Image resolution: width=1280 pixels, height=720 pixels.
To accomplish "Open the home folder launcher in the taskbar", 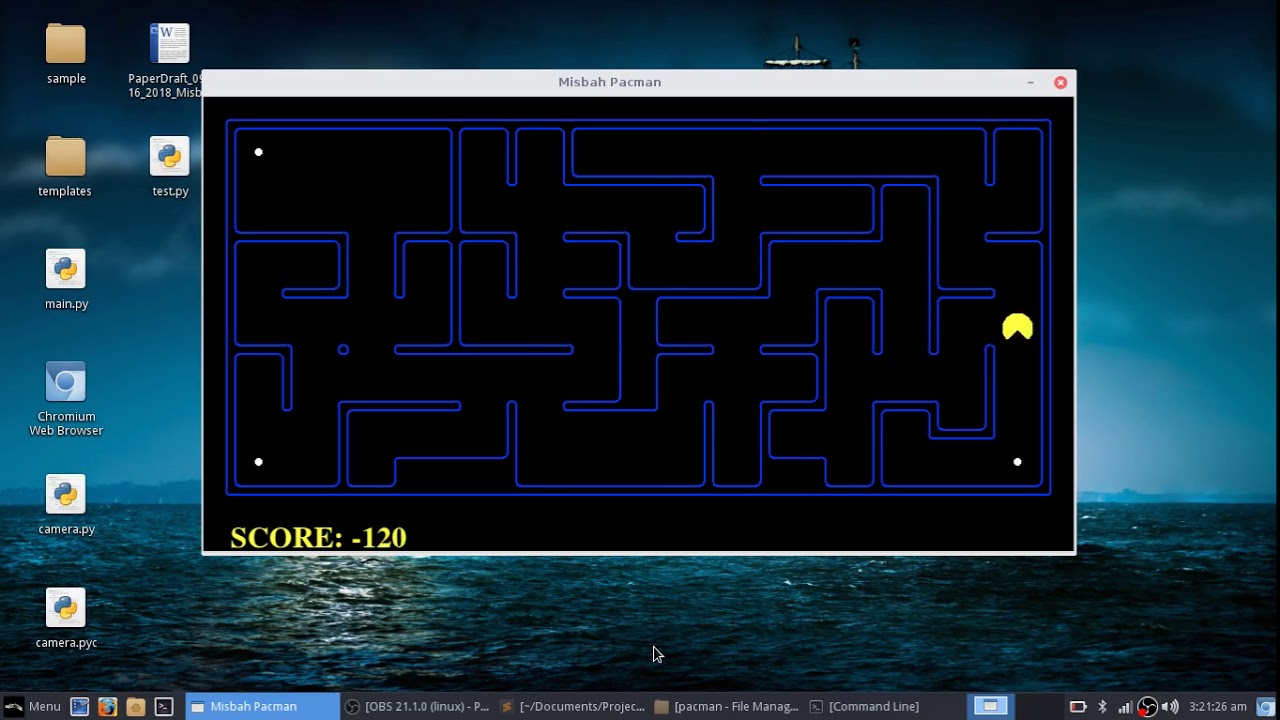I will (136, 706).
